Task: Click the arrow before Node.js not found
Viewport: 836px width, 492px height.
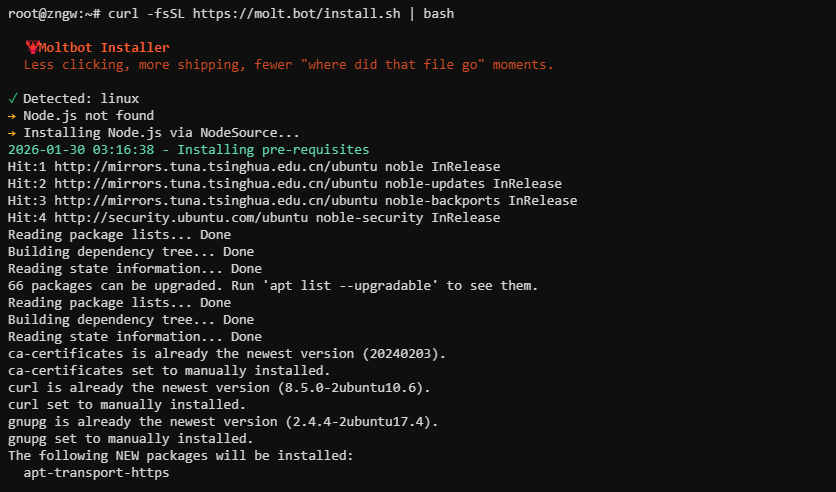Action: [12, 116]
